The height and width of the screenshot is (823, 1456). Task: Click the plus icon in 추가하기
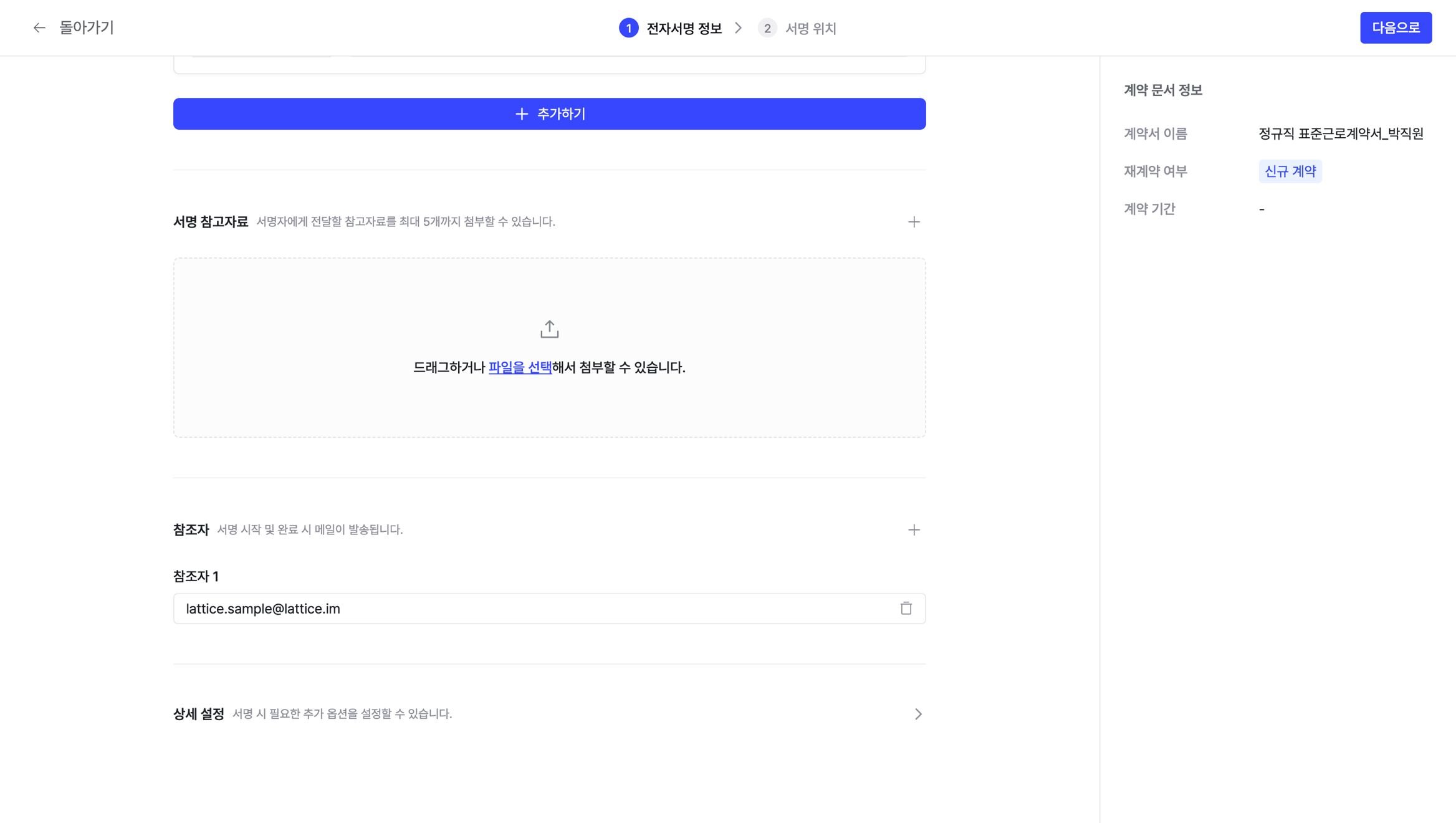click(x=521, y=114)
